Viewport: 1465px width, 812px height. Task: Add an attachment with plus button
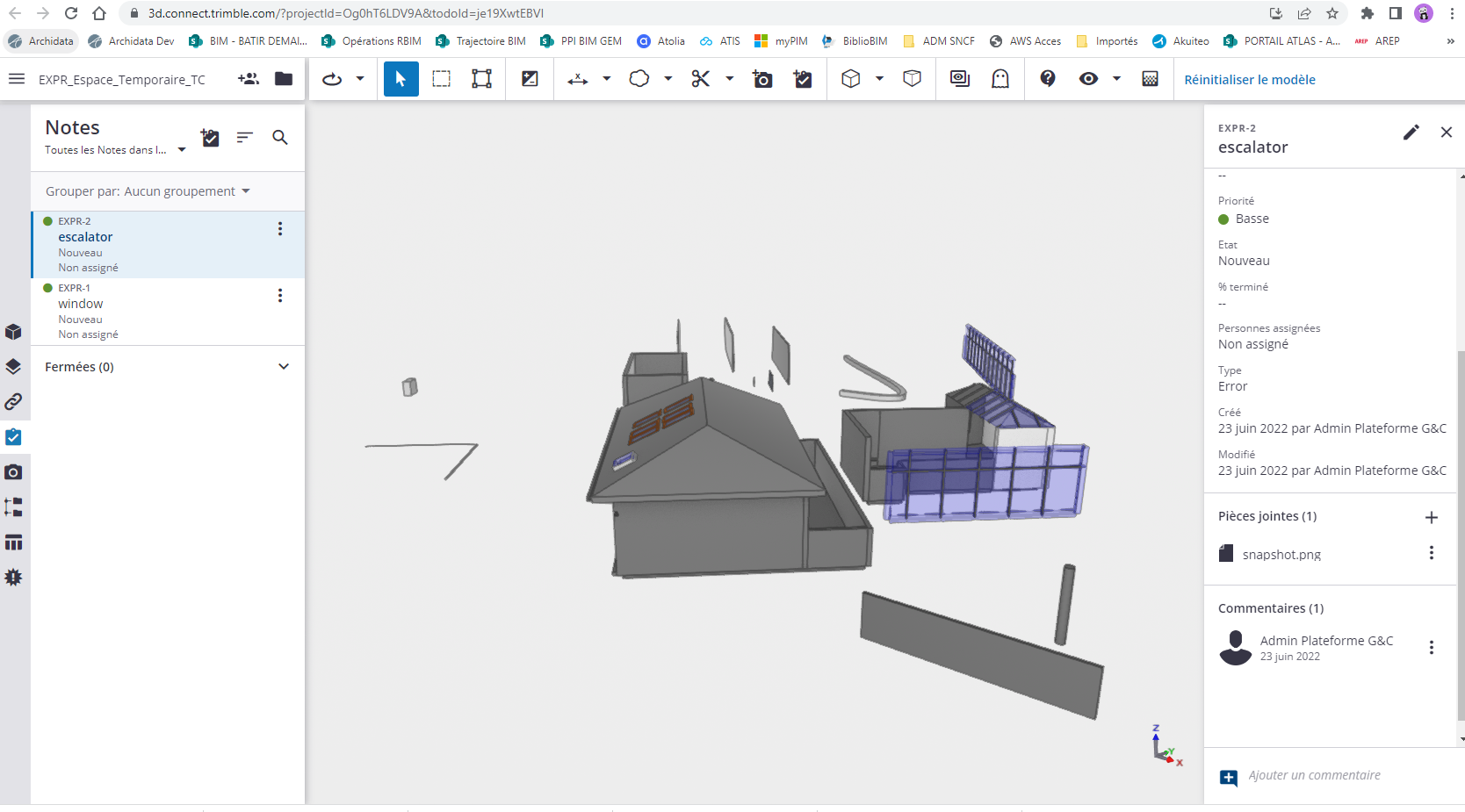pyautogui.click(x=1431, y=517)
